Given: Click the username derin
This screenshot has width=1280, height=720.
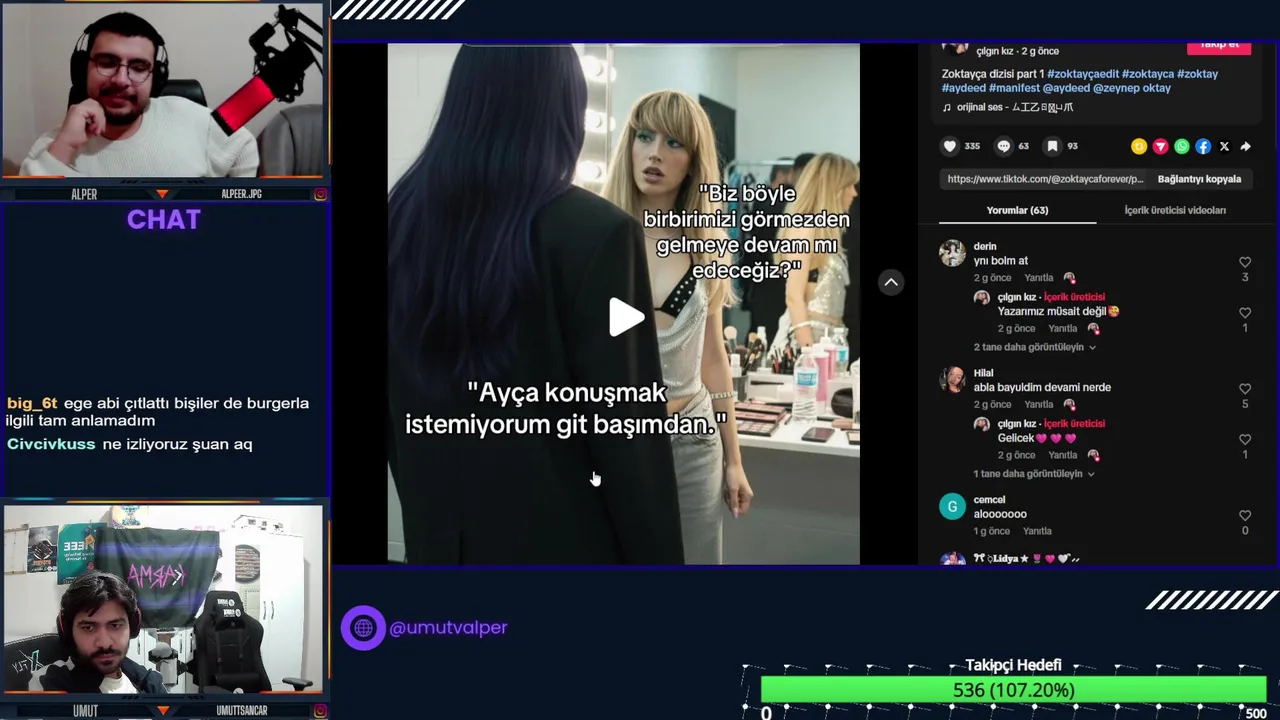Looking at the screenshot, I should pyautogui.click(x=985, y=246).
